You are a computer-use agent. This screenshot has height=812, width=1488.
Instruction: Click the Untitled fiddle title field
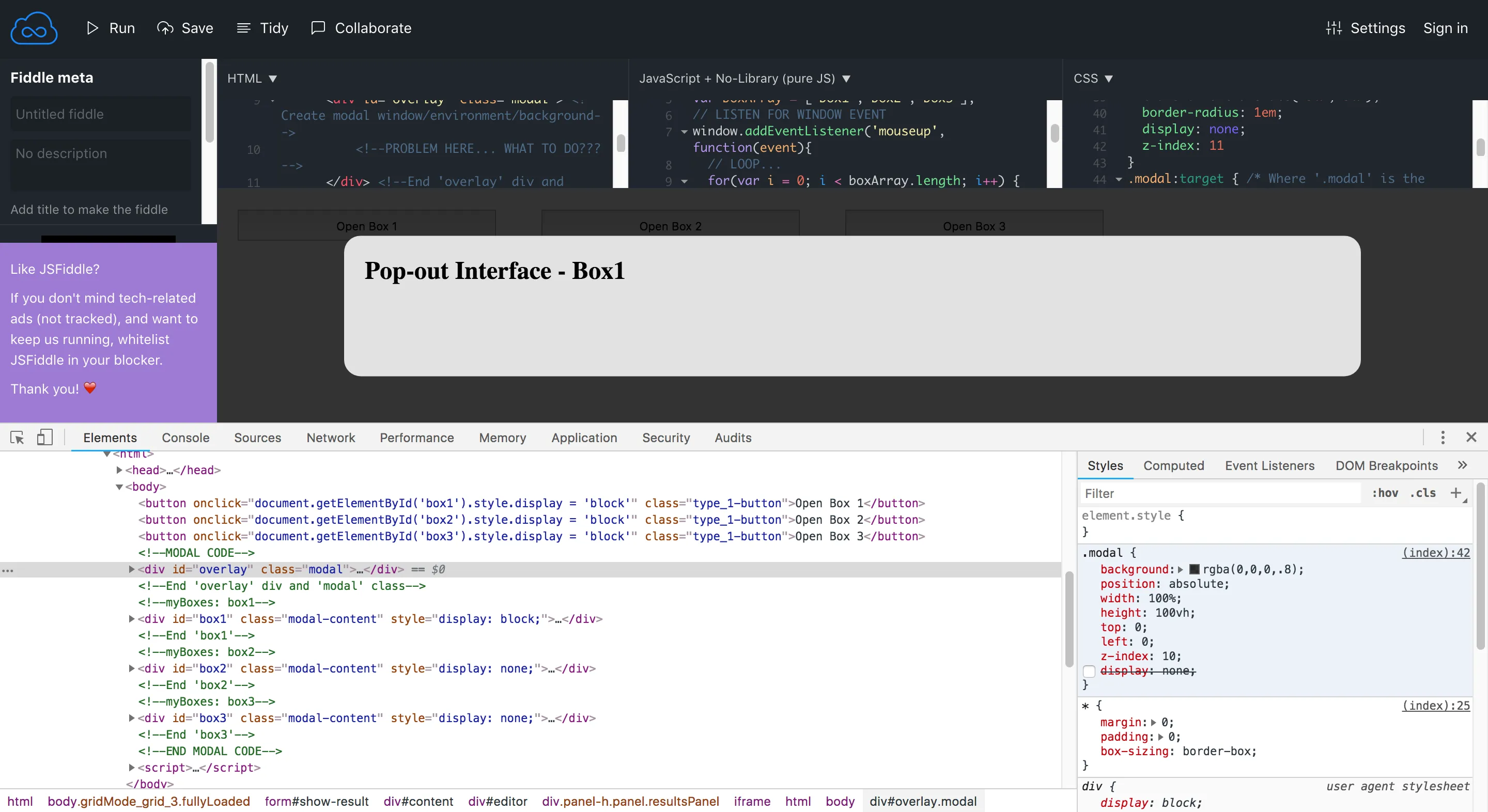100,114
